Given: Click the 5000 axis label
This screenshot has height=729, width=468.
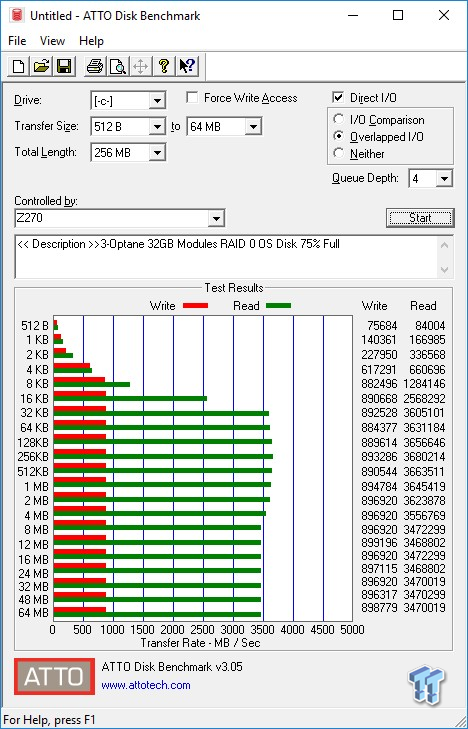Looking at the screenshot, I should click(352, 630).
